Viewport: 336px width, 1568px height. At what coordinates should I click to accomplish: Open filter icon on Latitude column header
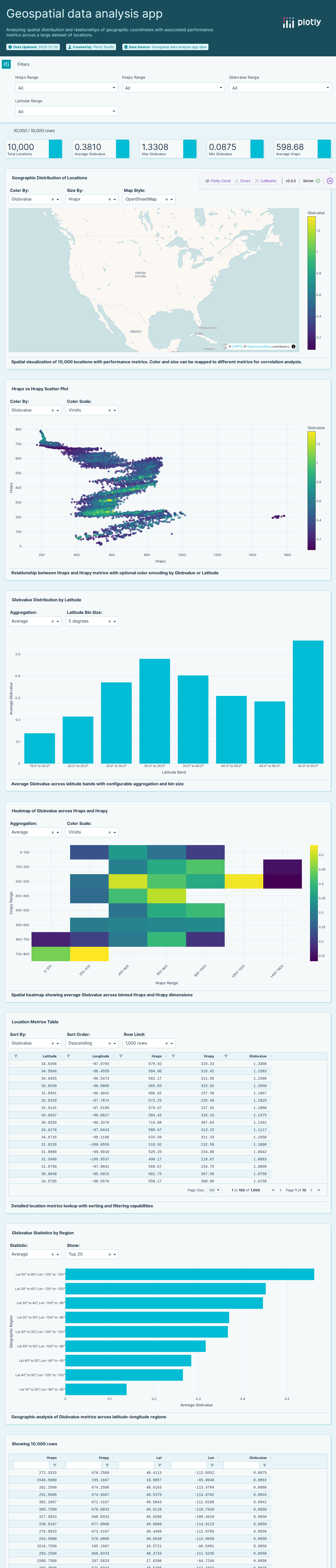click(16, 1056)
